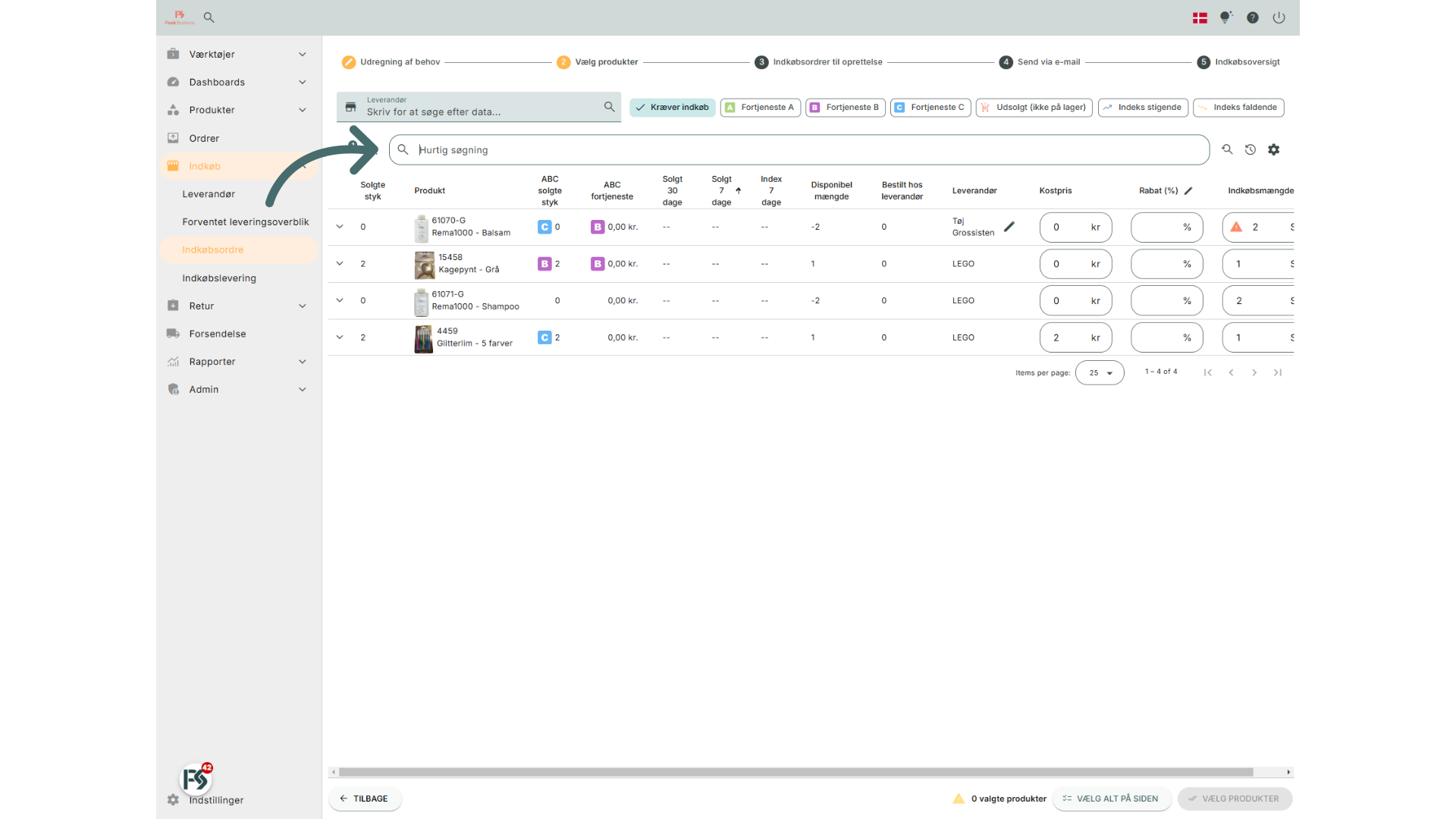The width and height of the screenshot is (1456, 819).
Task: Open Forventet leveringsoverblik submenu item
Action: pos(246,222)
